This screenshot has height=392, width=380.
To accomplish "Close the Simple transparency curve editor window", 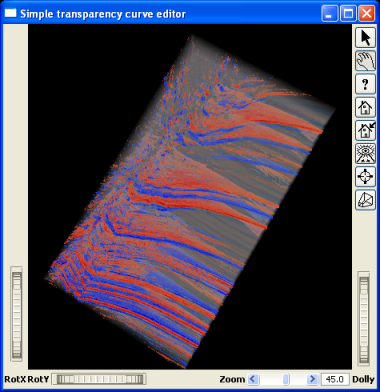I will 366,14.
